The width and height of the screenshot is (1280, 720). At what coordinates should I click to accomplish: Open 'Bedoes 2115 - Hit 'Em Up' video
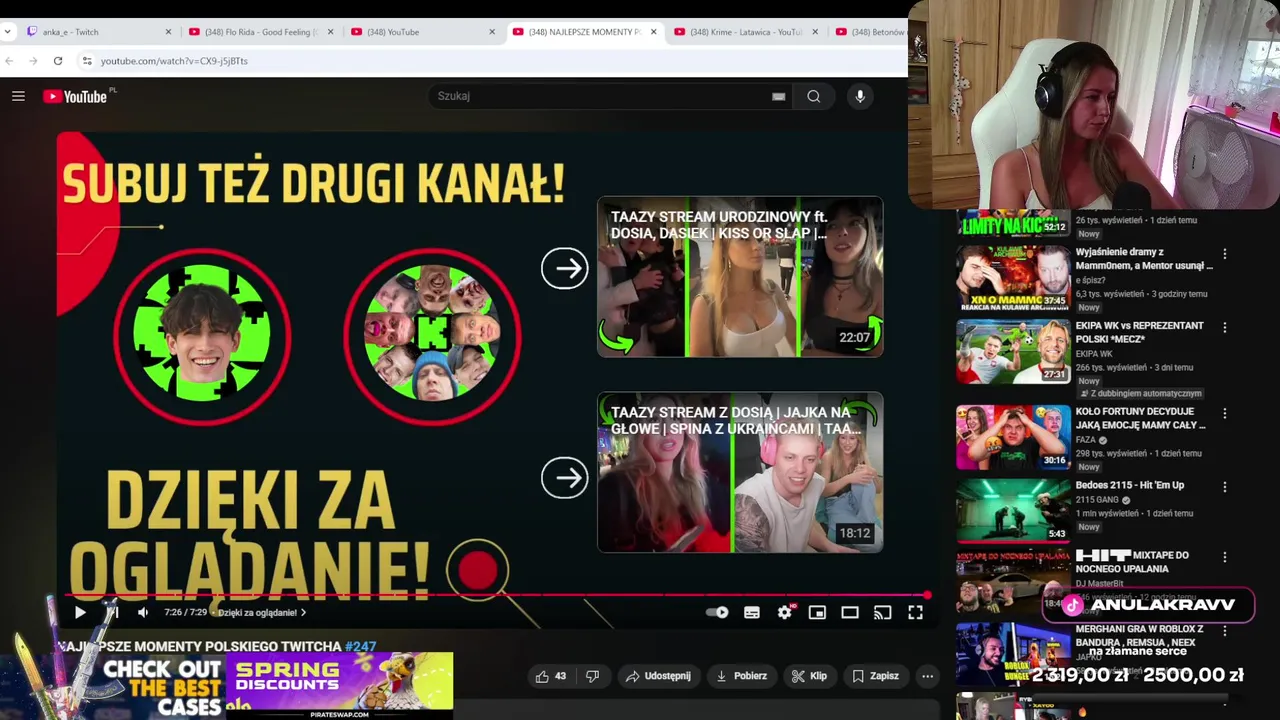coord(1129,485)
